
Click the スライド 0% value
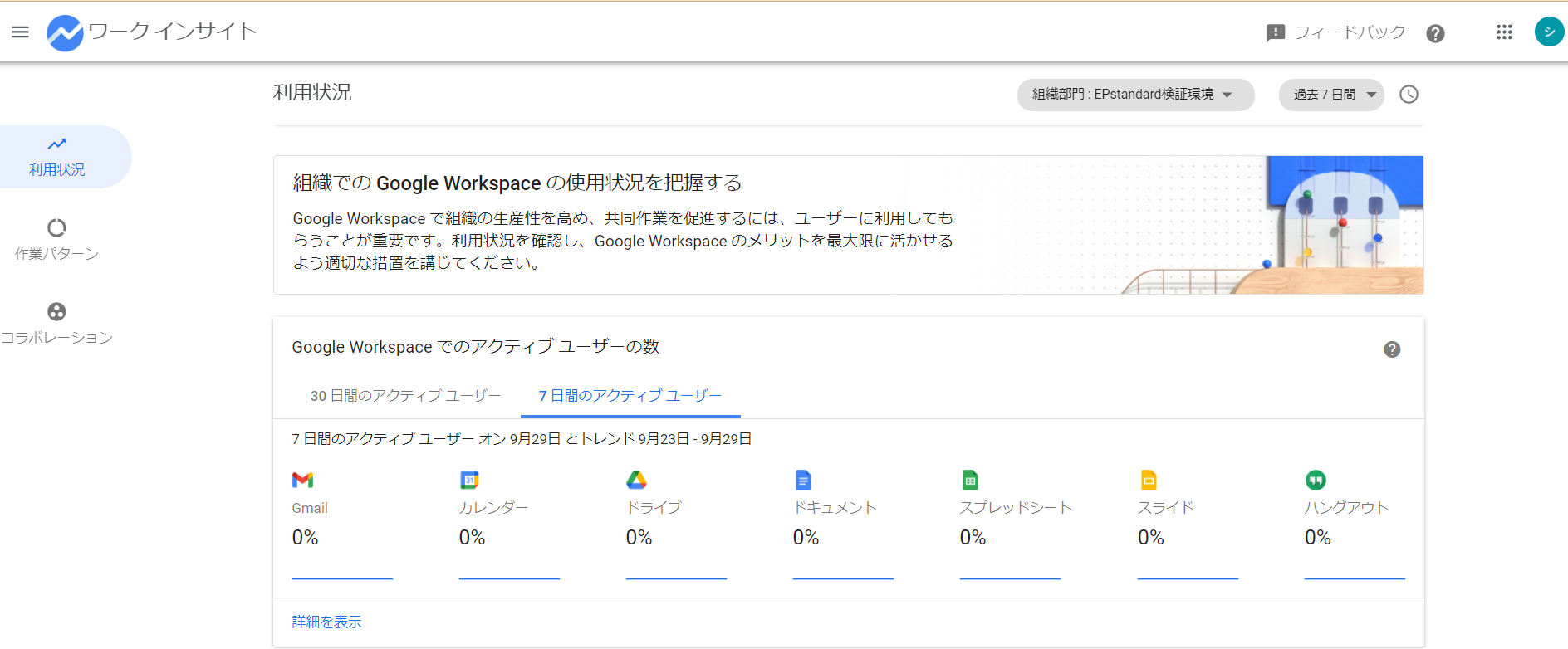pyautogui.click(x=1150, y=538)
